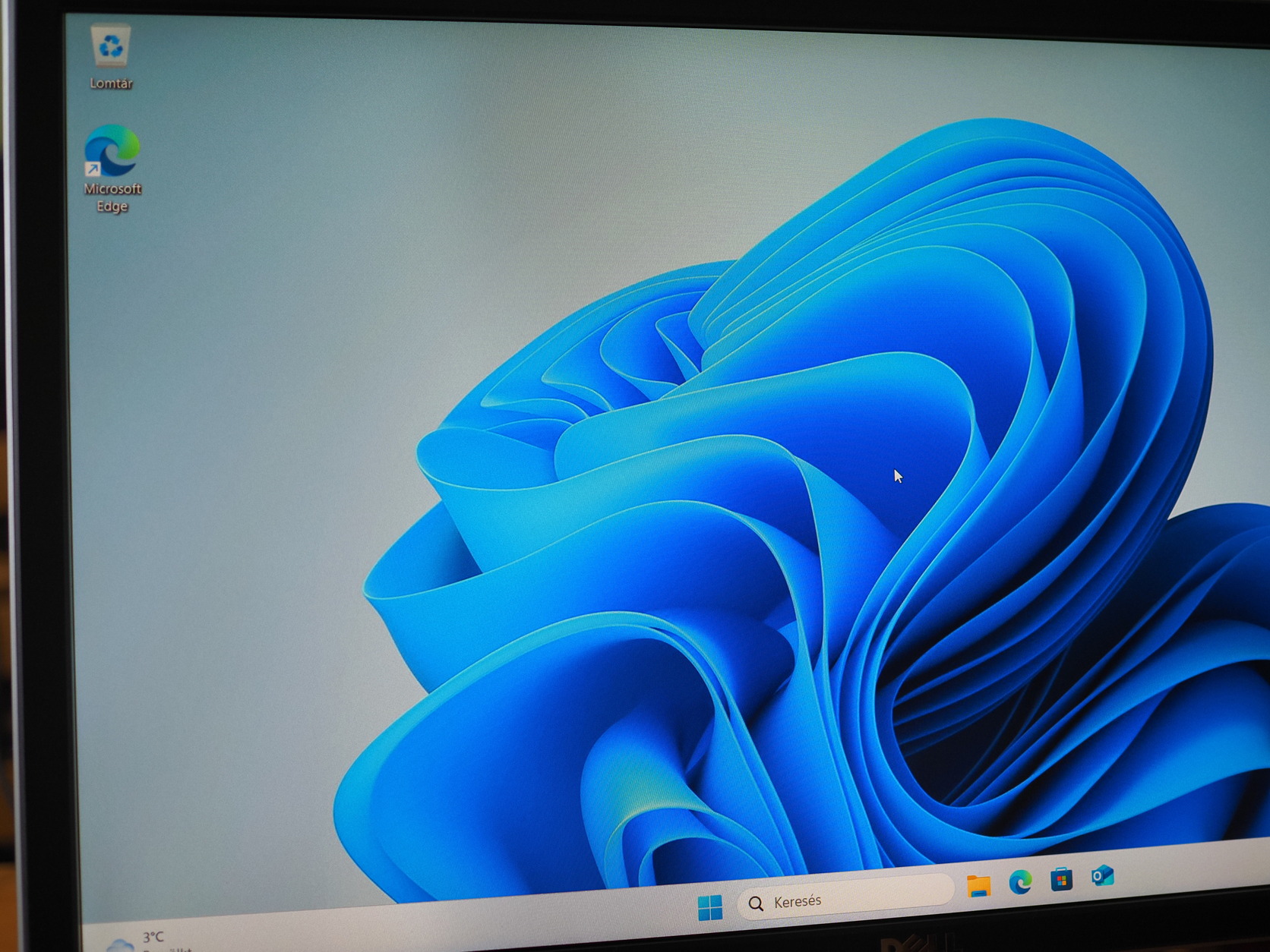Select the Microsoft Edge desktop shortcut

click(112, 150)
